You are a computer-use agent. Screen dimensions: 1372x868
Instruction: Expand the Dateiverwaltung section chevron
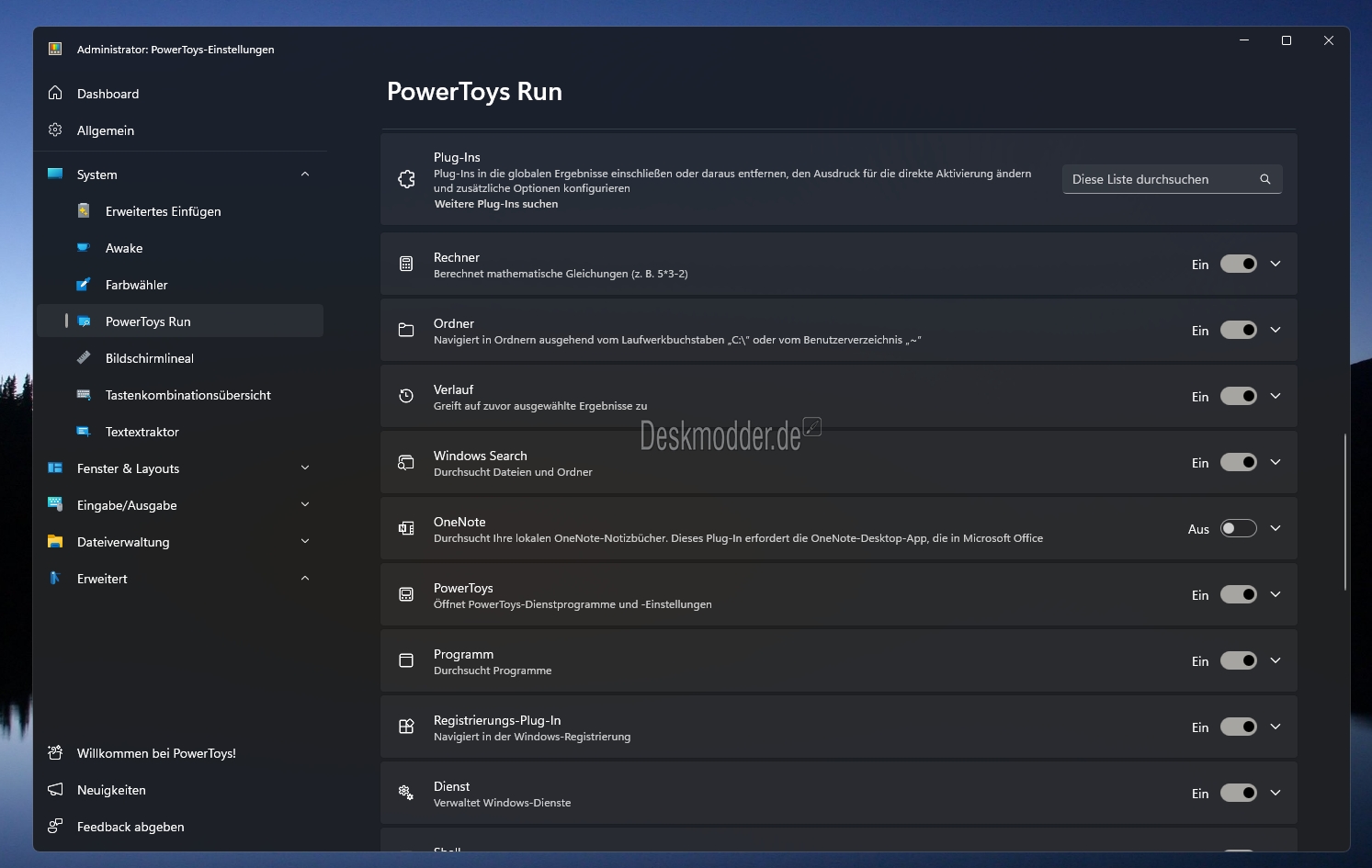pyautogui.click(x=305, y=541)
